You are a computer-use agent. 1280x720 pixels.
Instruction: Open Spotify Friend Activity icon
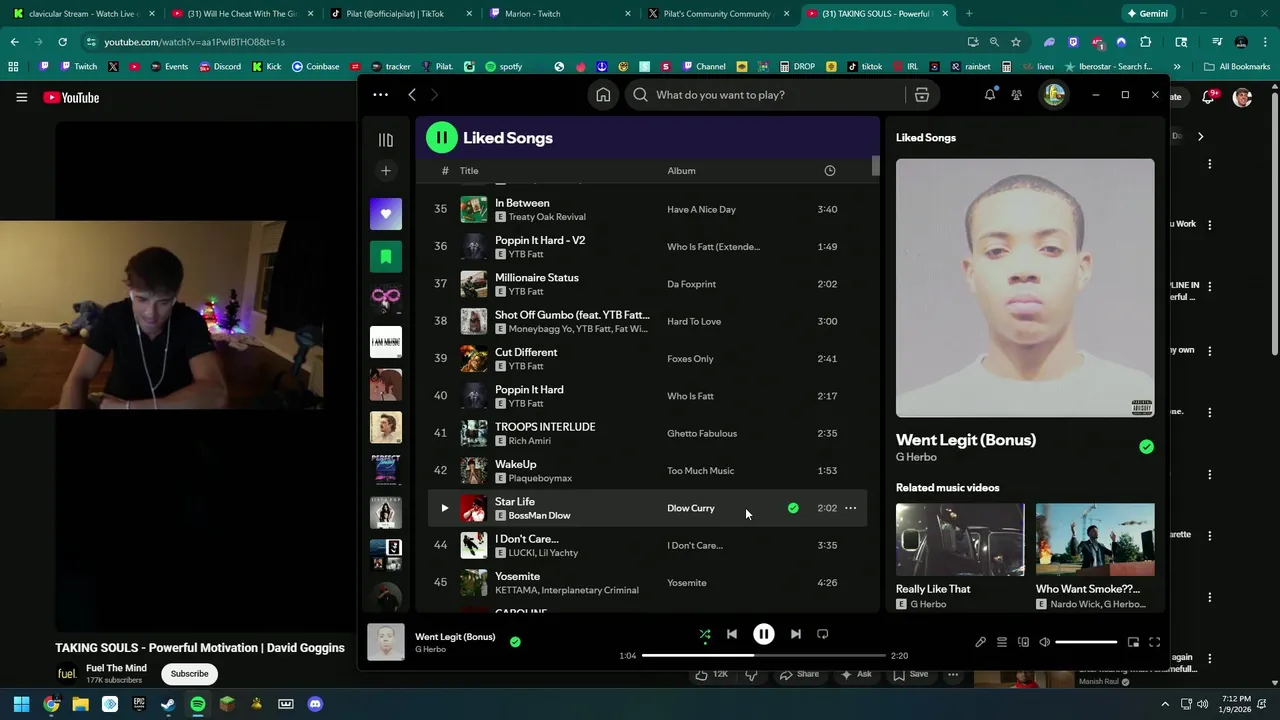(1017, 95)
